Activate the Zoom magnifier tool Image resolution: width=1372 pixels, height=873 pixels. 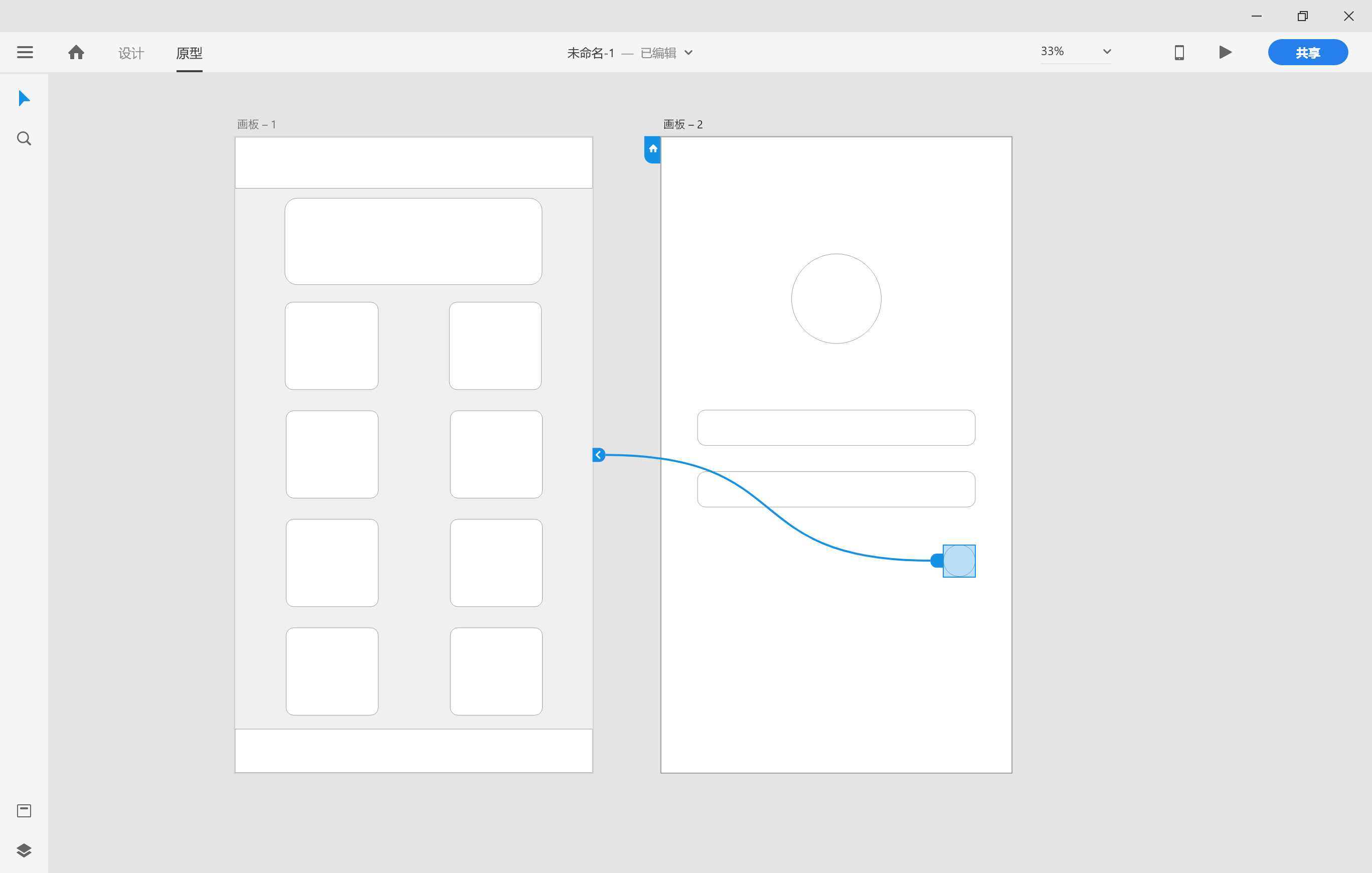click(24, 138)
